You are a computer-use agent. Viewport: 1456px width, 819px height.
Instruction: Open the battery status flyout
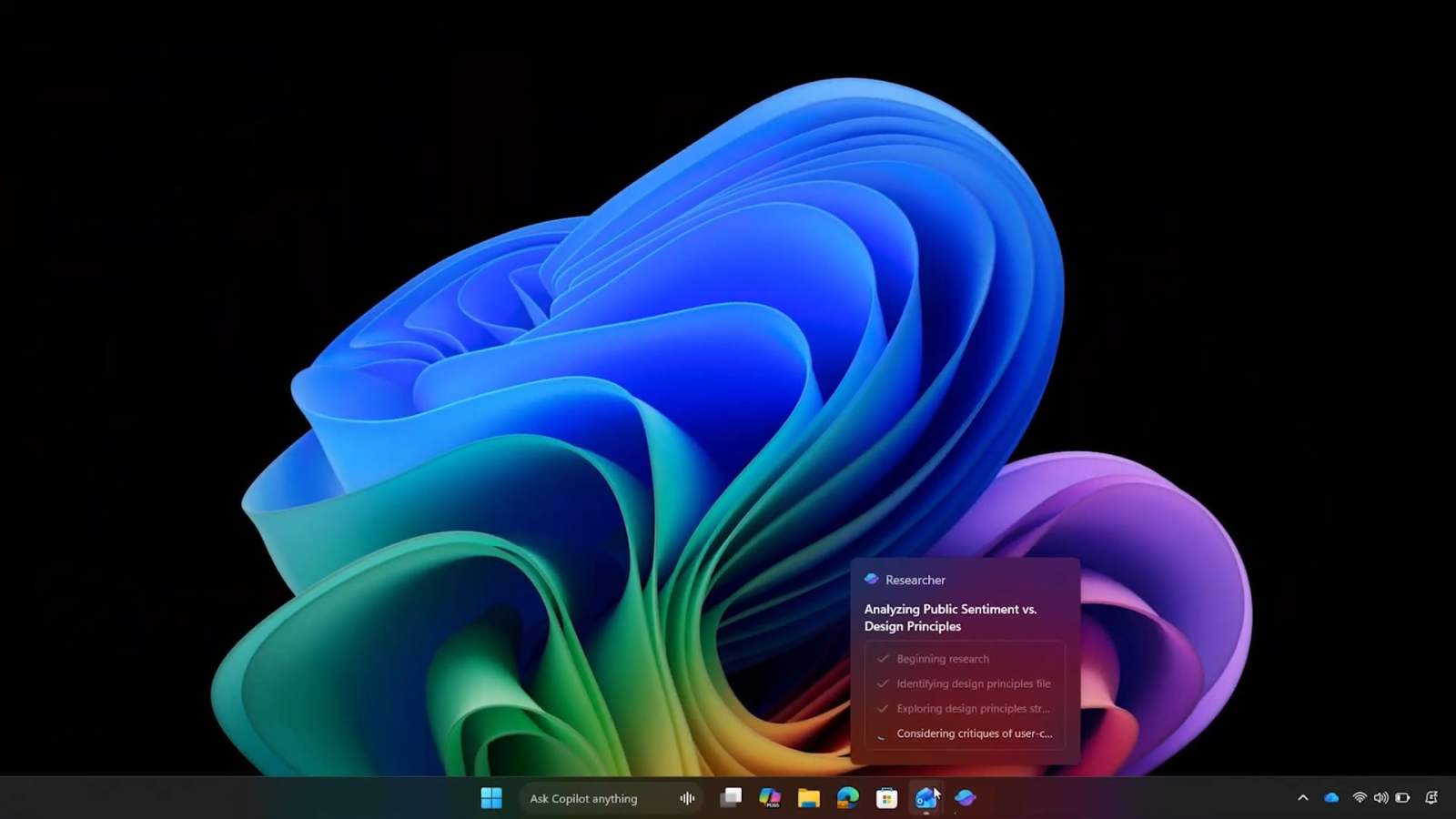click(x=1402, y=797)
